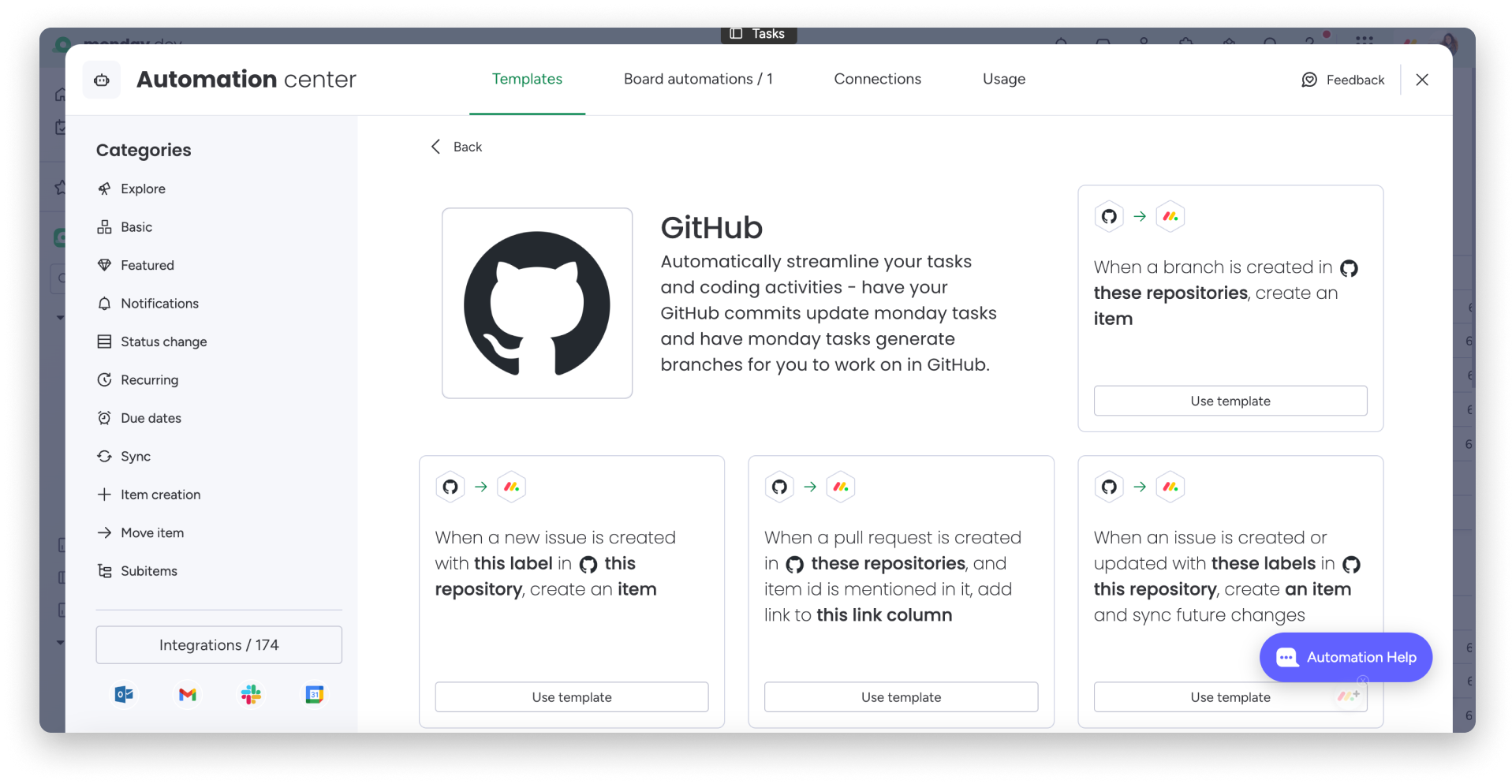Viewport: 1512px width, 784px height.
Task: Select the Subitems category
Action: [x=137, y=571]
